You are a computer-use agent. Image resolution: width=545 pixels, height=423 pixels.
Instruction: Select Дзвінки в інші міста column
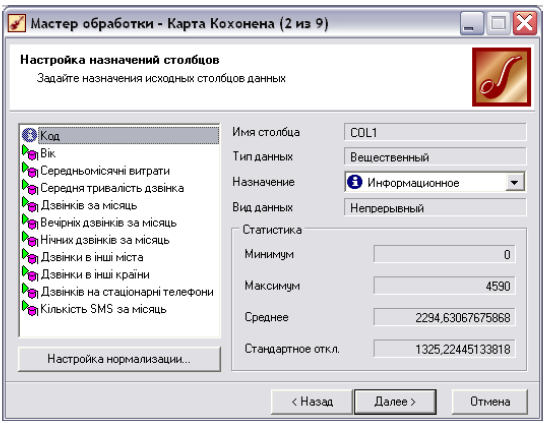[92, 257]
